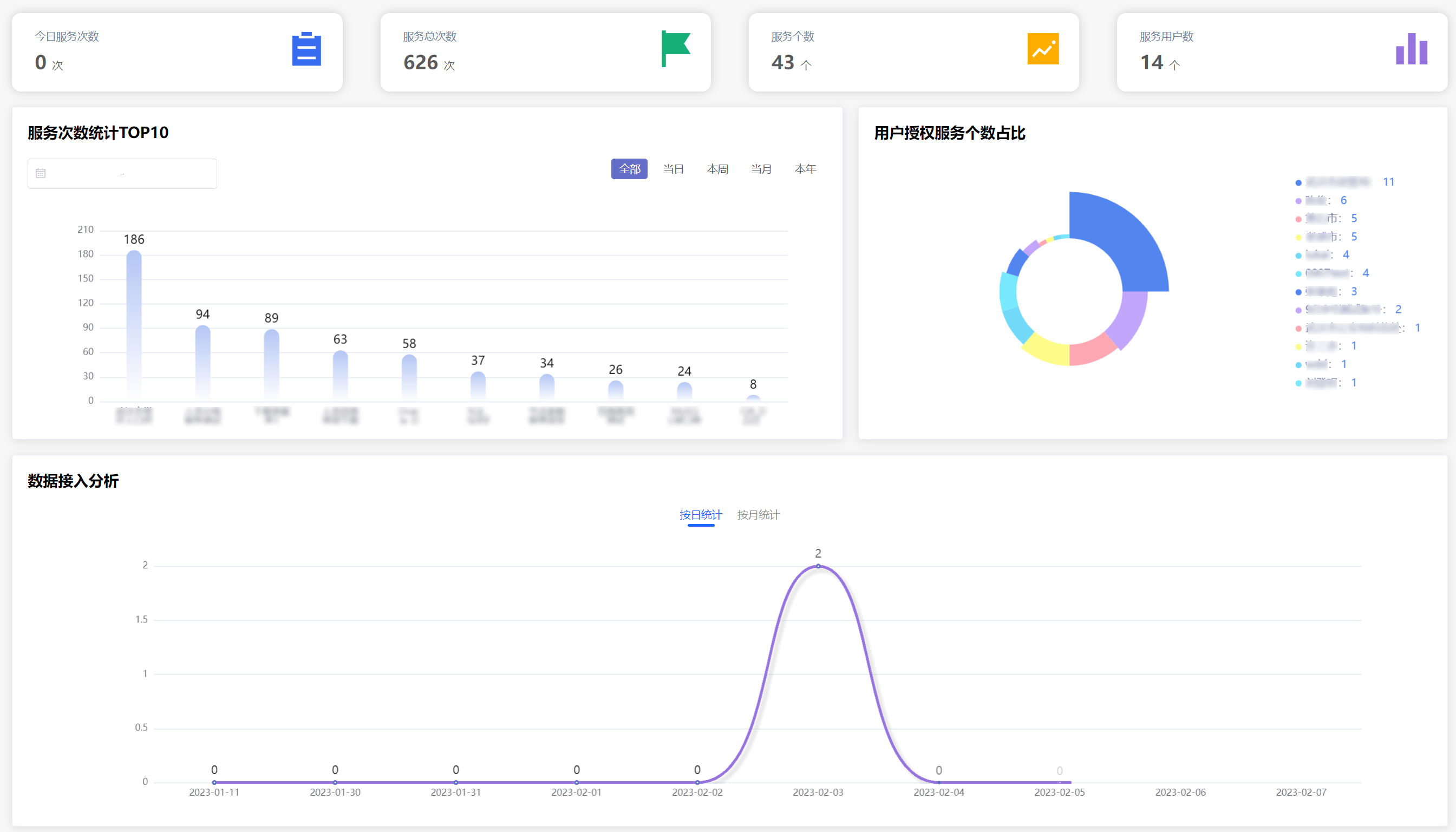Click the bar labeled 89
Image resolution: width=1456 pixels, height=832 pixels.
271,364
